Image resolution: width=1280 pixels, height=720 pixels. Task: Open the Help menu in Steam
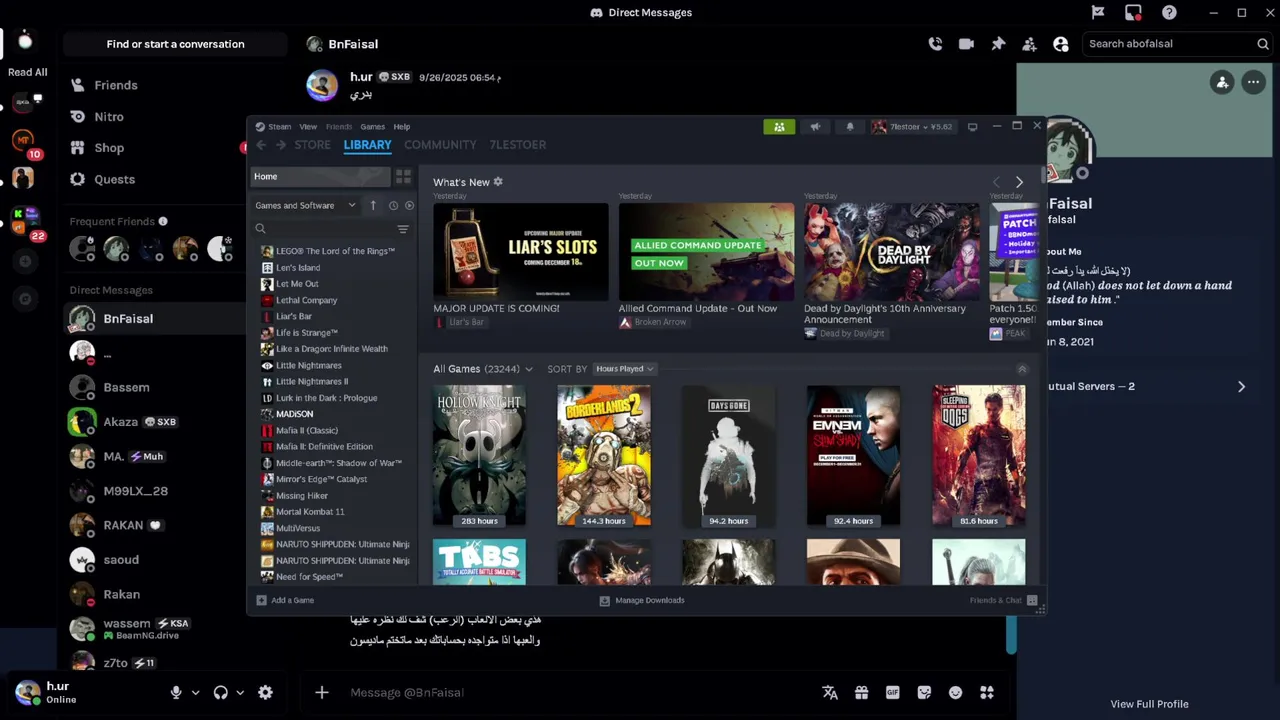(x=401, y=127)
